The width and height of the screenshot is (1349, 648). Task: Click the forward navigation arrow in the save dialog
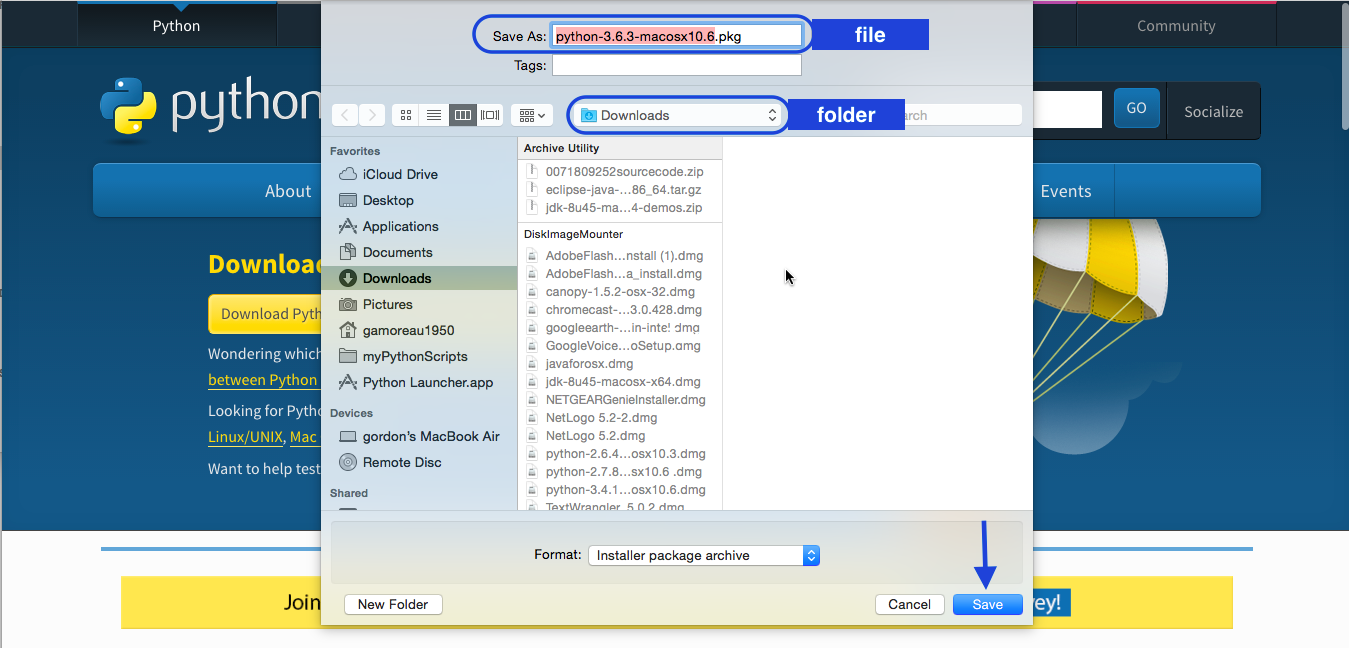(372, 115)
